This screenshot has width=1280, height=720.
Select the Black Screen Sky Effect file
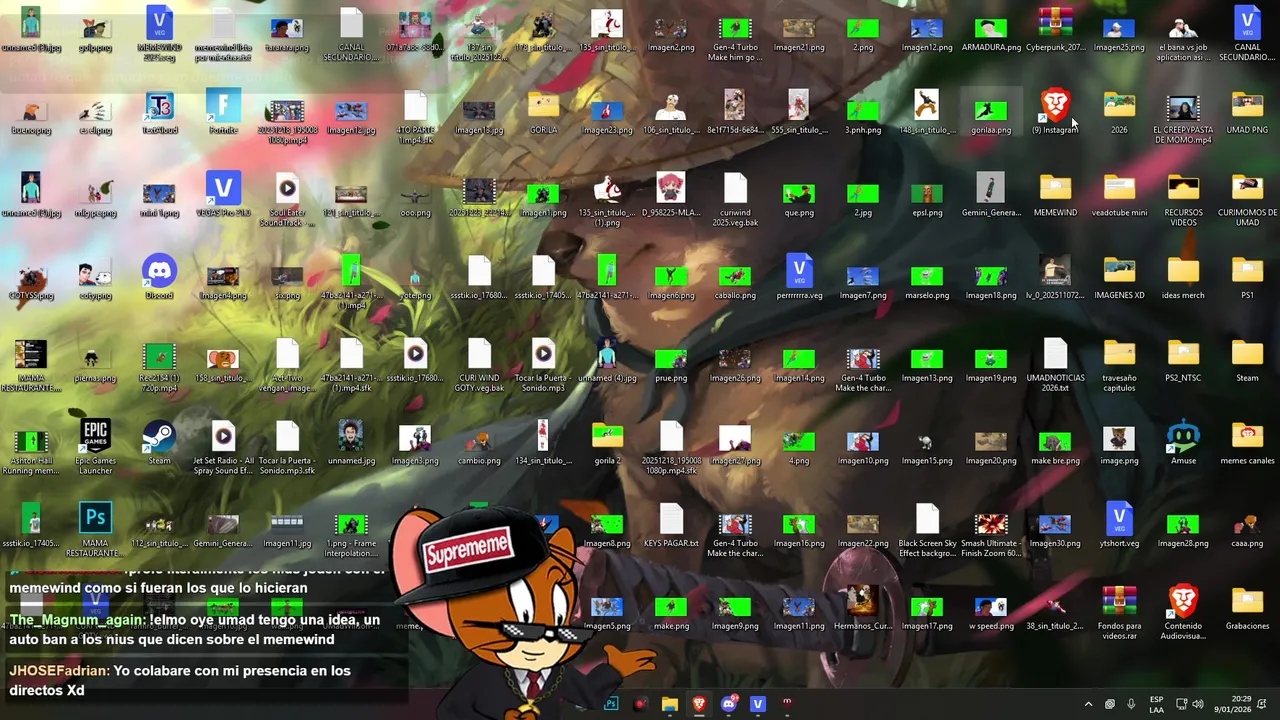tap(927, 530)
